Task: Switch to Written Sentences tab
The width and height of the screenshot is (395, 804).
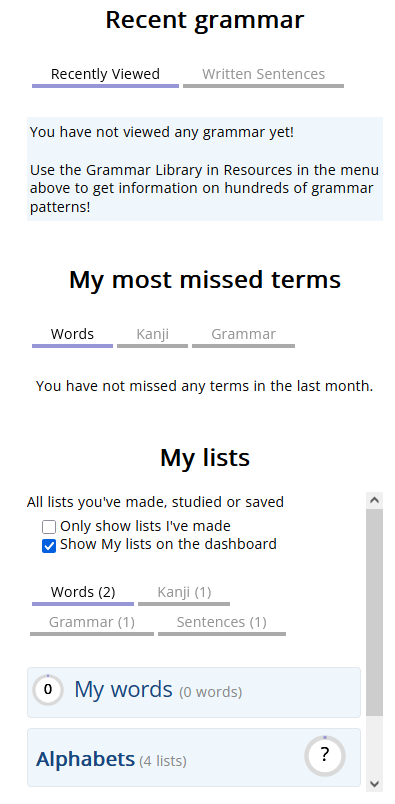Action: point(263,75)
